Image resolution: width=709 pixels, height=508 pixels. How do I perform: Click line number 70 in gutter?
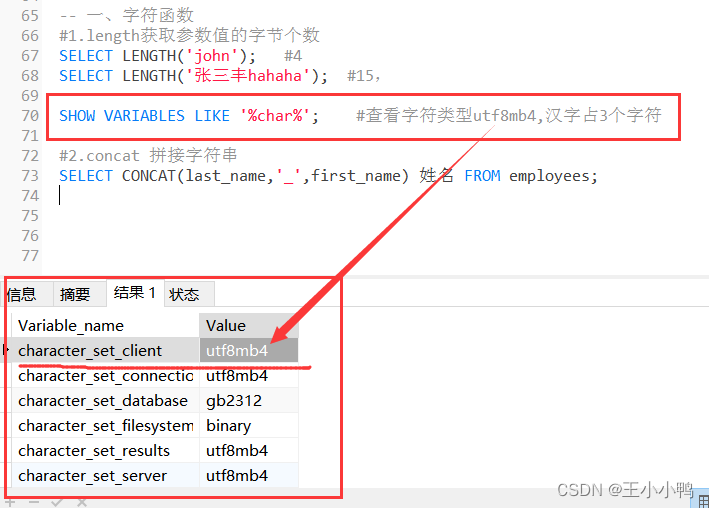click(x=30, y=115)
